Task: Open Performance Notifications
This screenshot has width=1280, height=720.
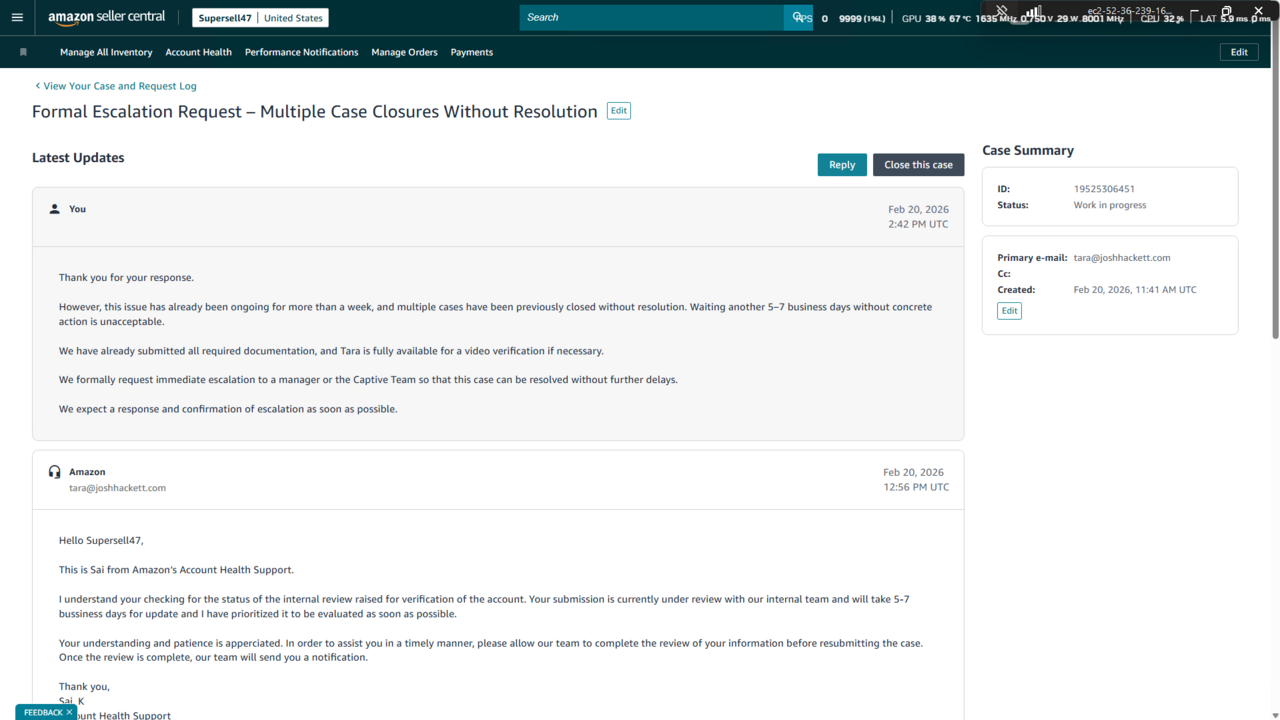Action: (302, 52)
